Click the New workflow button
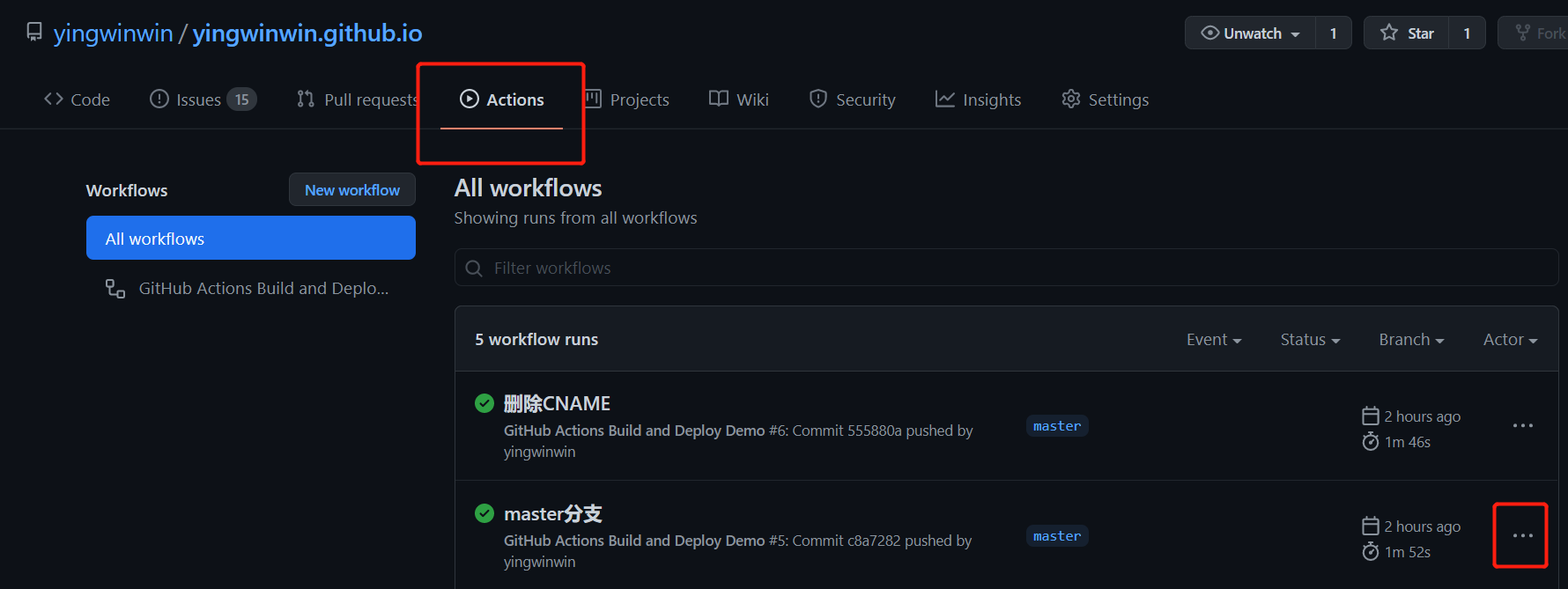 click(352, 190)
